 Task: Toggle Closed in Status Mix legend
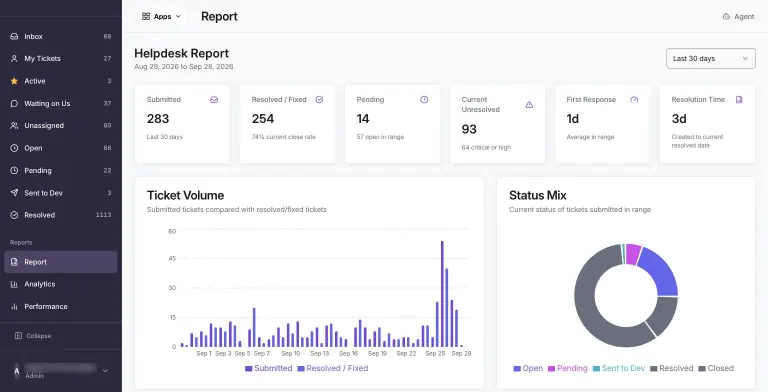pyautogui.click(x=716, y=368)
